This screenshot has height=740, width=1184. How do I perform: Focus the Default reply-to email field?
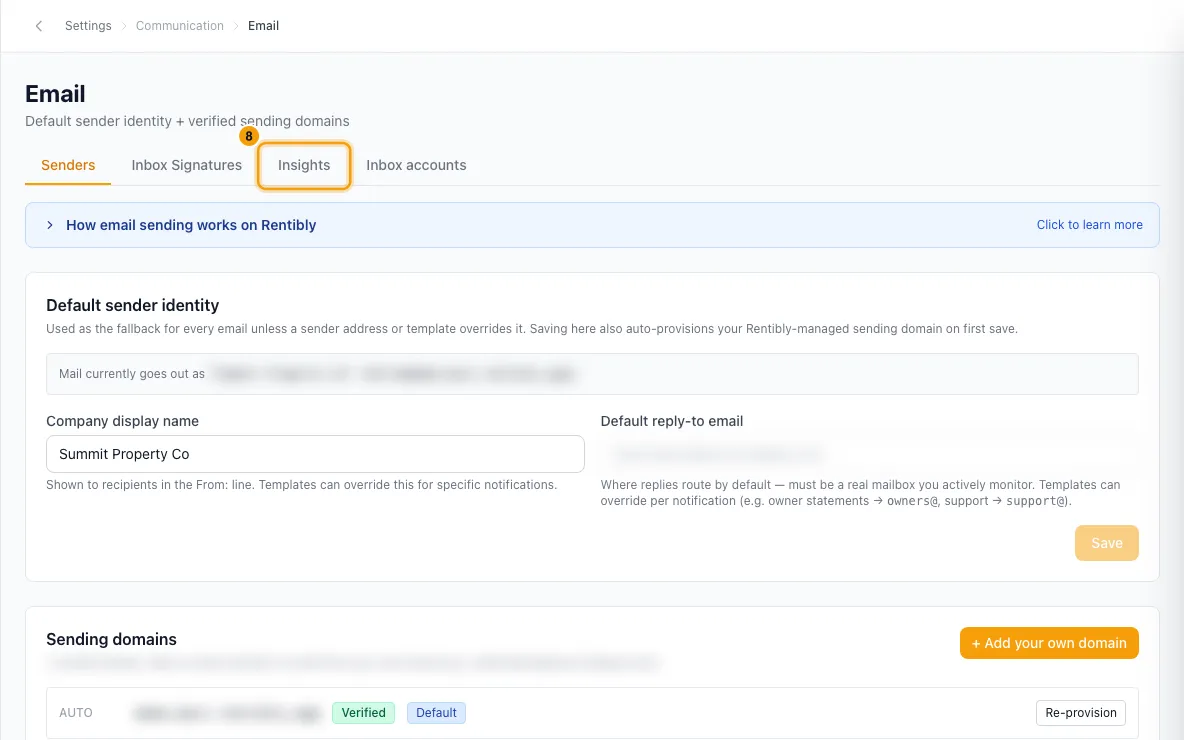point(869,454)
